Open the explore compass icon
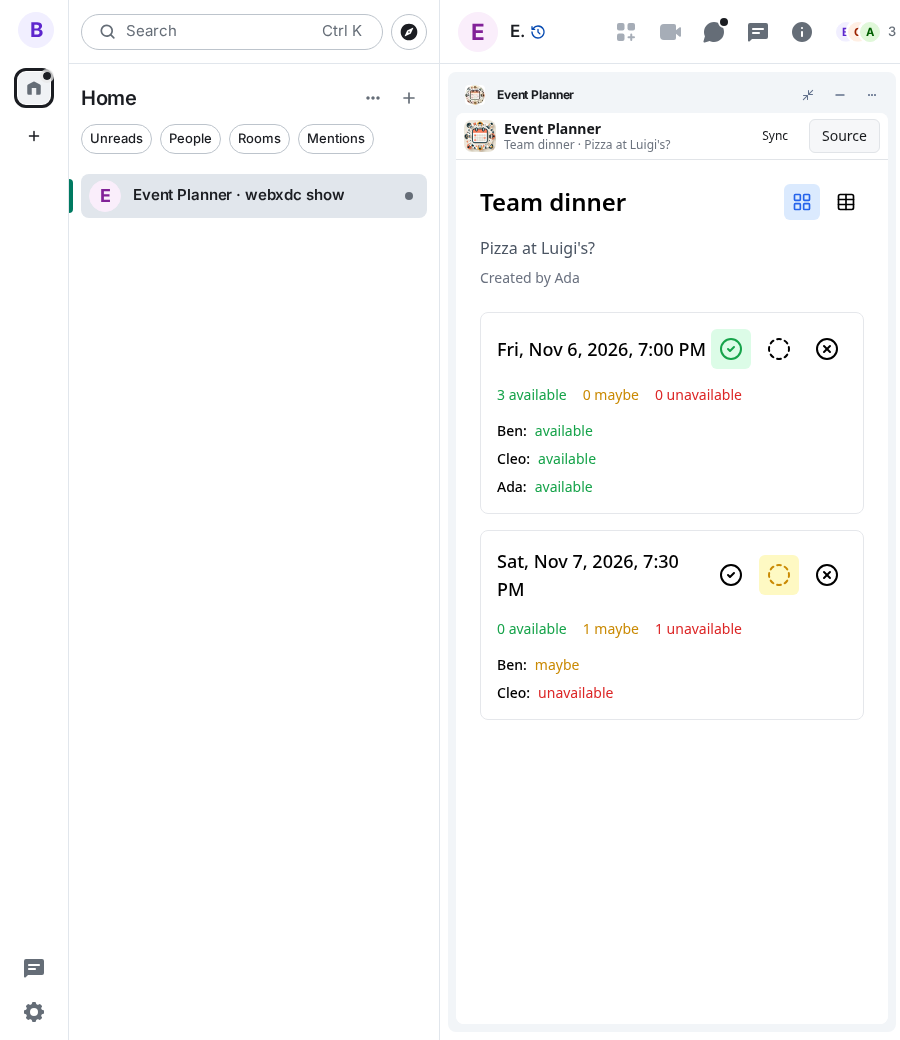Image resolution: width=900 pixels, height=1040 pixels. pos(409,32)
